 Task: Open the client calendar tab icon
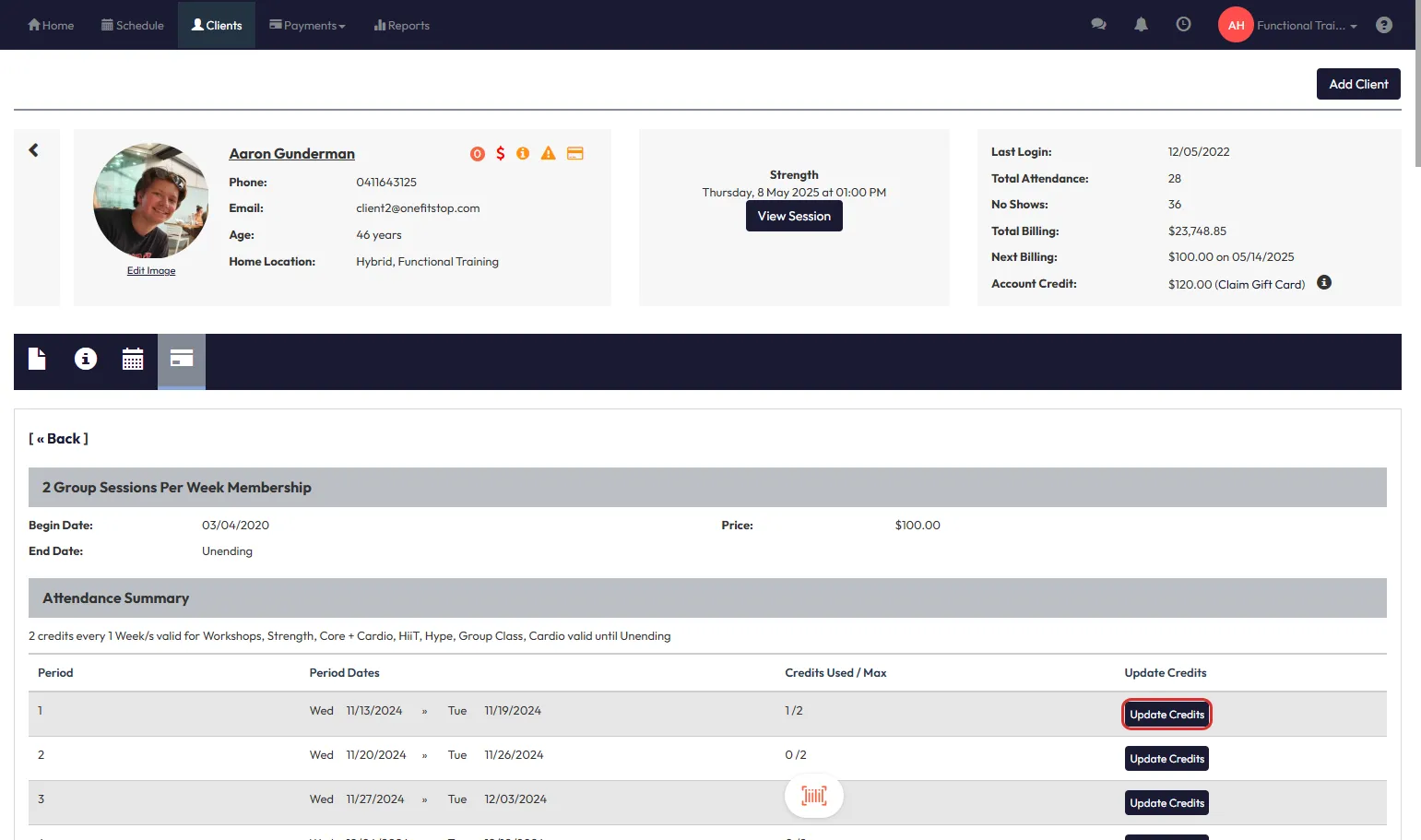(x=133, y=360)
